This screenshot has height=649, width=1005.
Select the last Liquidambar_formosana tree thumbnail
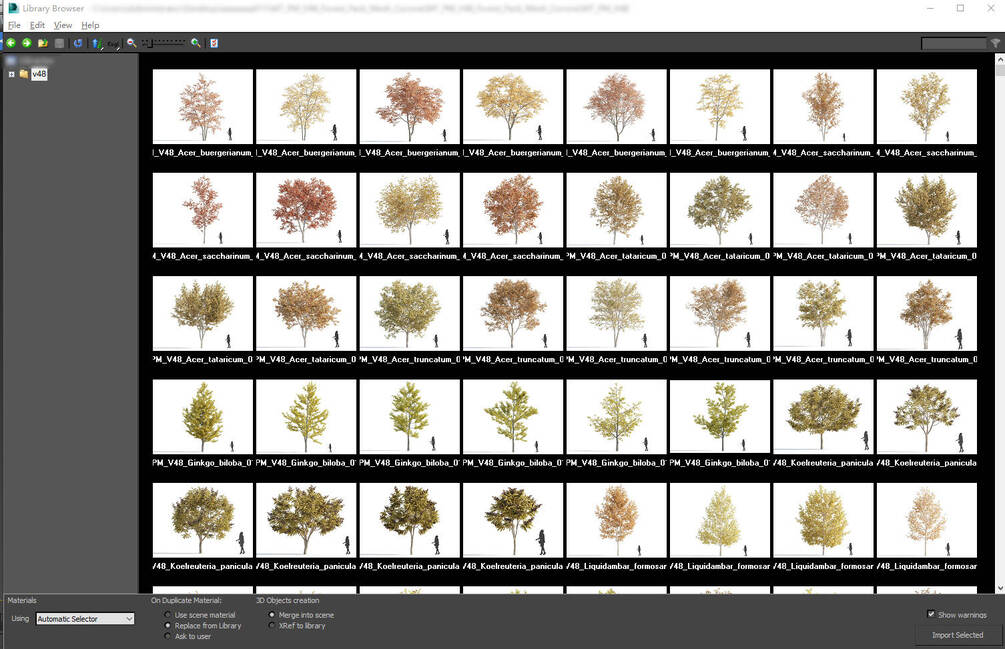(x=927, y=520)
